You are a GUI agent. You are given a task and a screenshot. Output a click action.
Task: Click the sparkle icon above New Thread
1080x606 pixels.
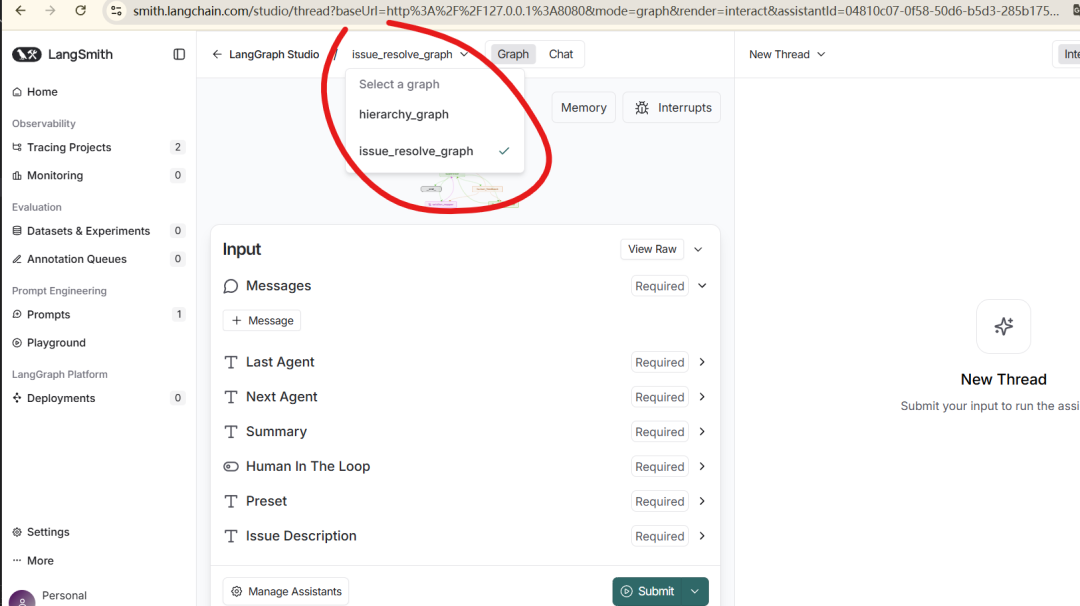pos(1004,326)
